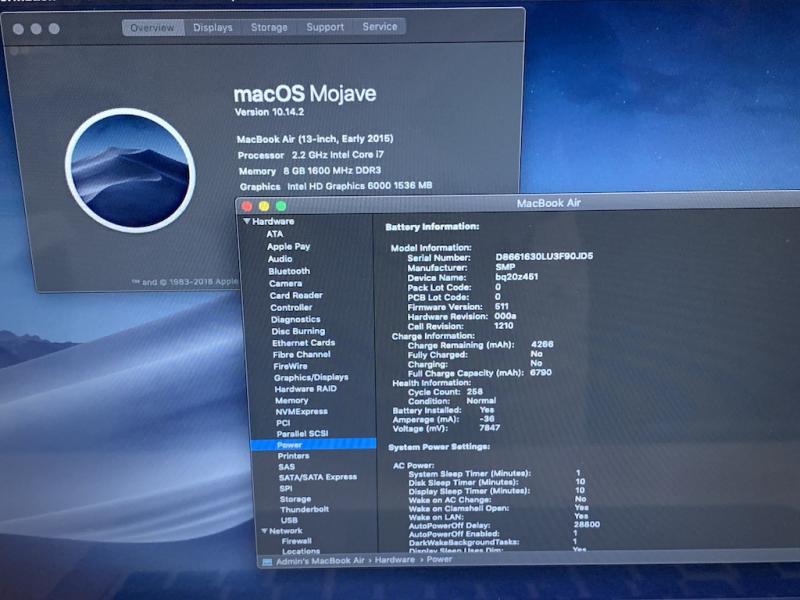Select Printers in the sidebar

[x=293, y=456]
